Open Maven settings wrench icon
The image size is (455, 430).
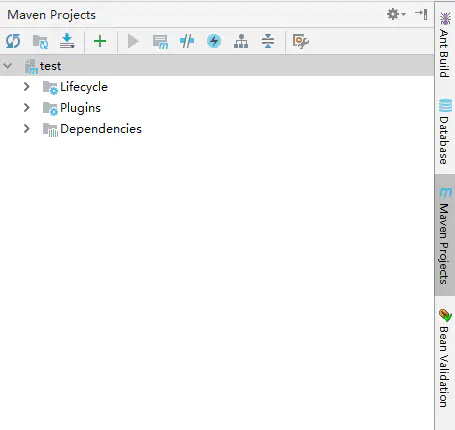pyautogui.click(x=300, y=41)
